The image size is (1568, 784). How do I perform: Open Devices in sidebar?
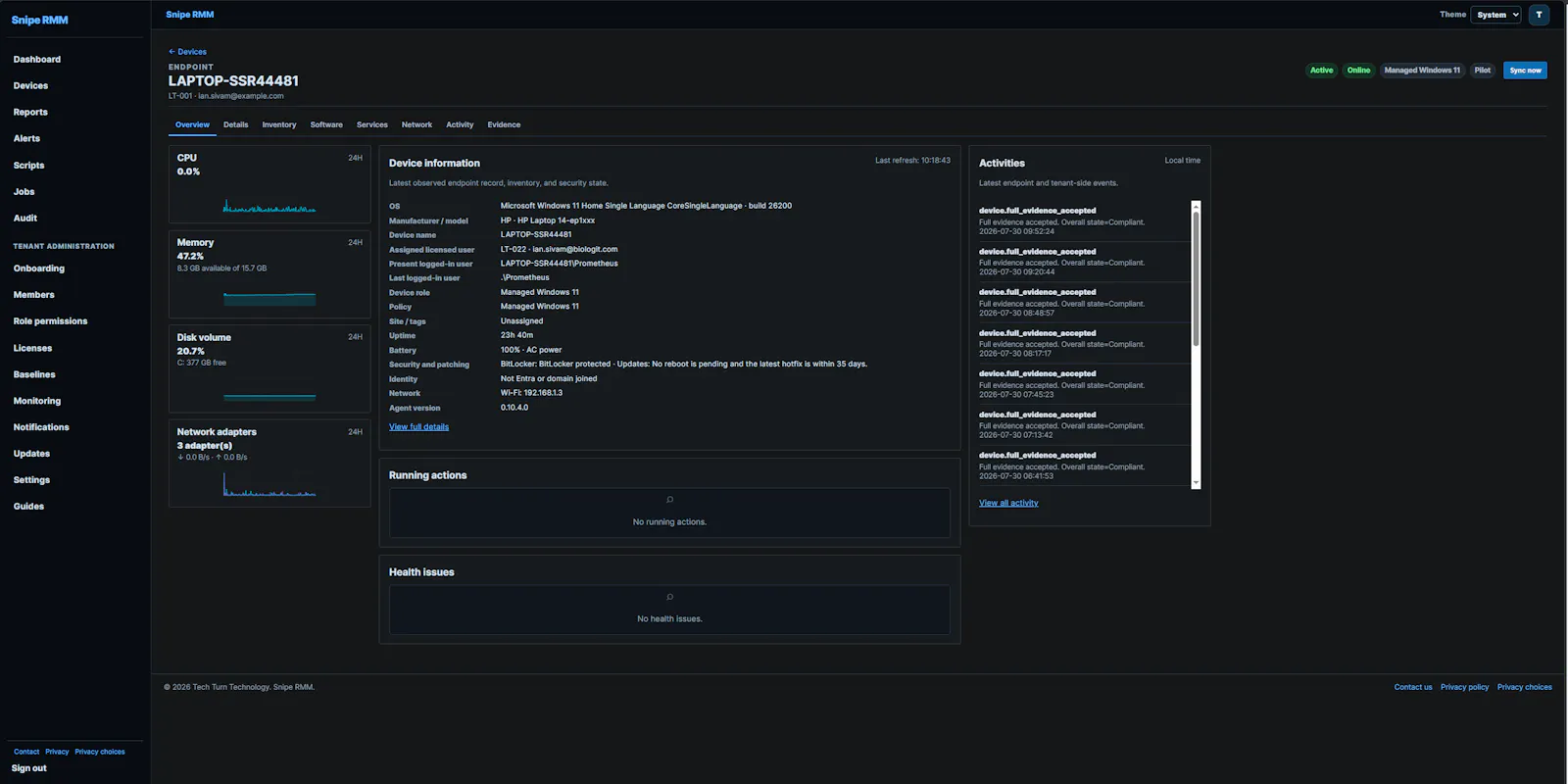[30, 86]
